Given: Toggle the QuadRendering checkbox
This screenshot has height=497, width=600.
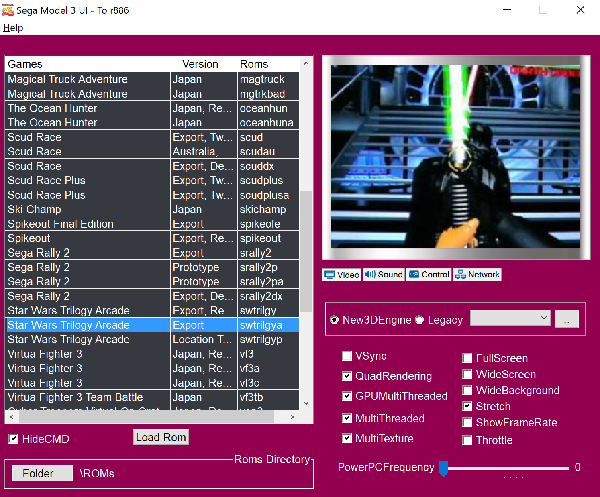Looking at the screenshot, I should 347,376.
